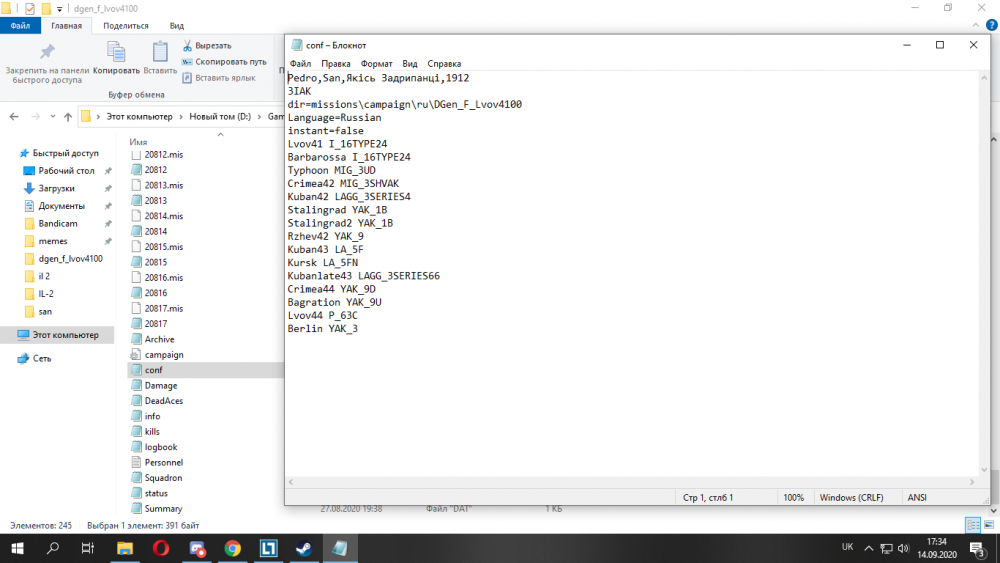
Task: Launch Opera browser from taskbar
Action: coord(161,548)
